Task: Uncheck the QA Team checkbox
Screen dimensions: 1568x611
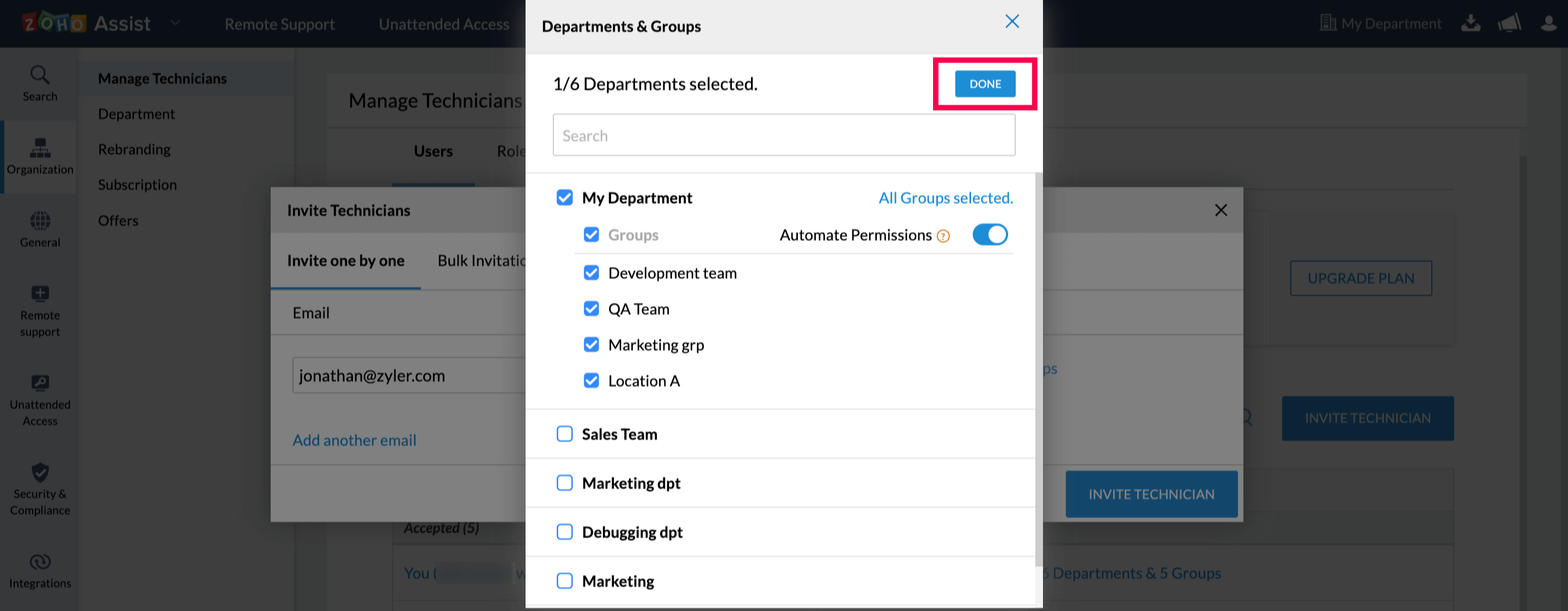Action: 591,309
